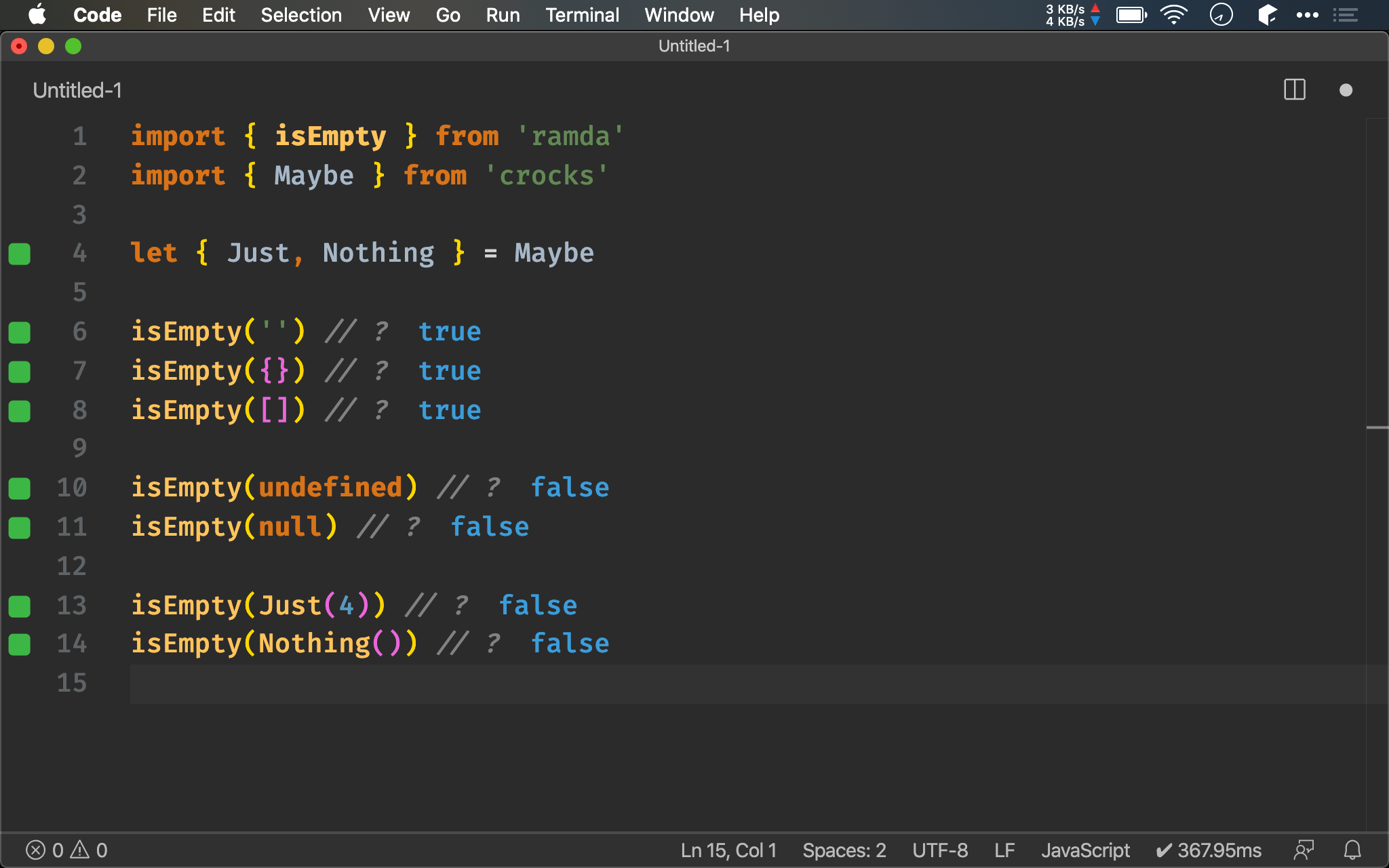Select JavaScript language mode
Screen dimensions: 1389x868
(1085, 850)
